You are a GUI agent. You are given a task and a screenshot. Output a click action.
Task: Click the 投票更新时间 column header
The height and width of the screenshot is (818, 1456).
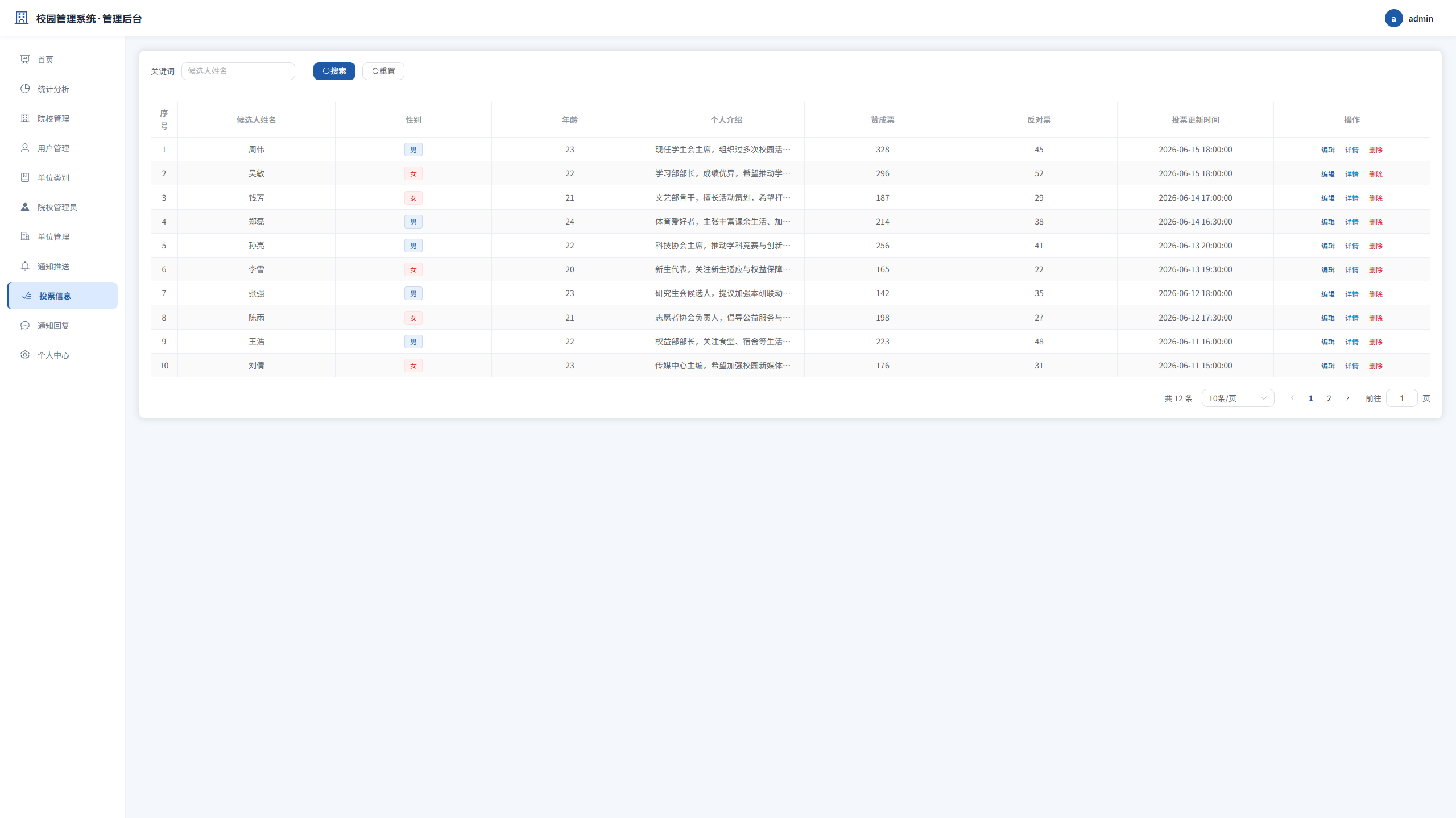point(1196,120)
